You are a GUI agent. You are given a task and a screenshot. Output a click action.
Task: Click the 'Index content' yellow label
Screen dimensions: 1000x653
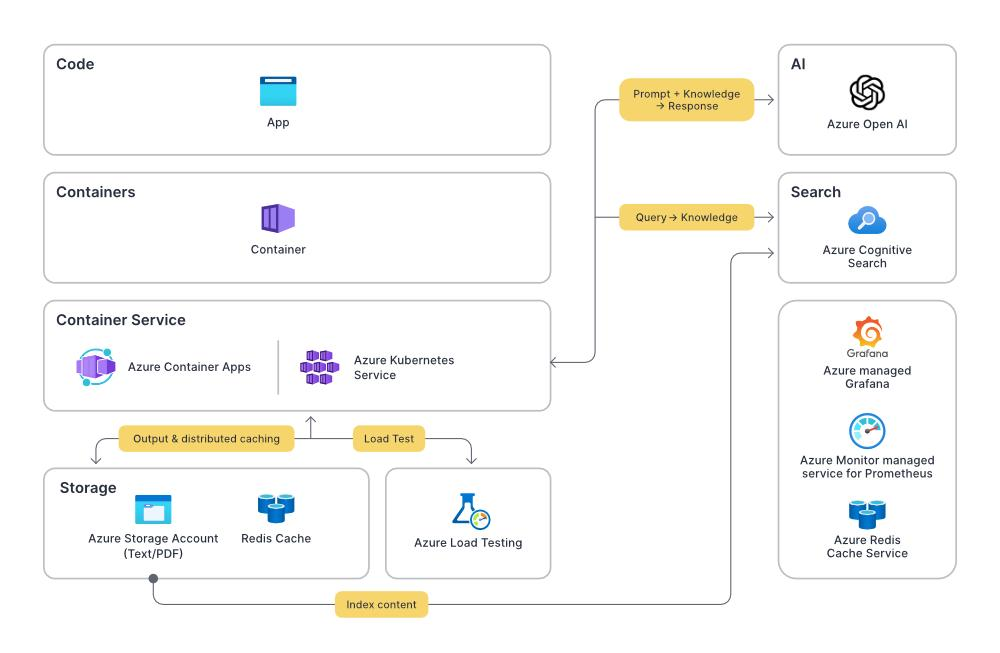click(381, 605)
